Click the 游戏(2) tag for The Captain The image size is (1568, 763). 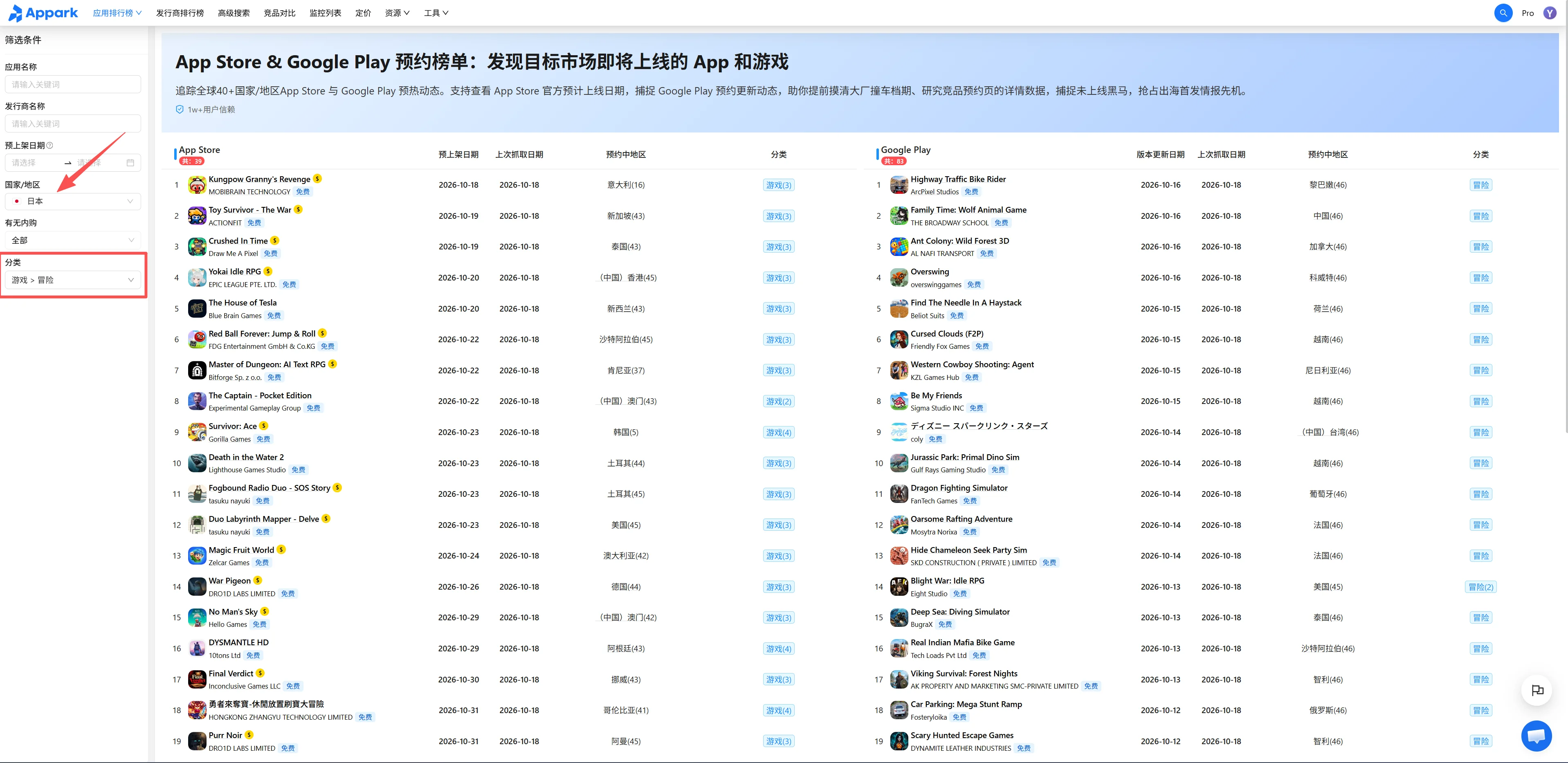coord(779,402)
